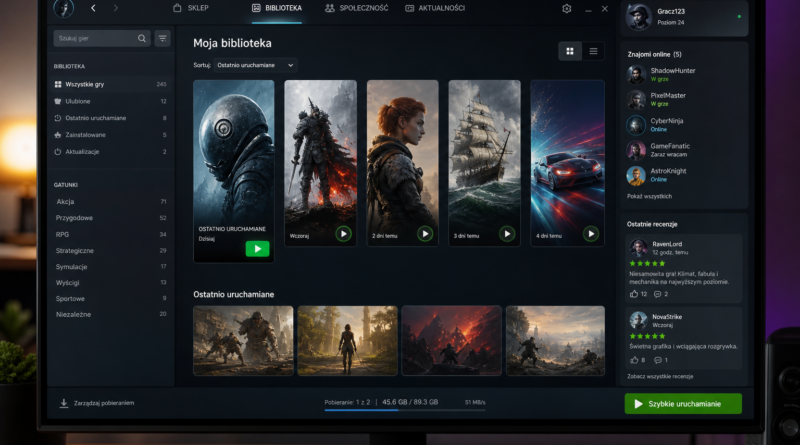
Task: Click the user avatar icon in the top bar
Action: point(64,8)
